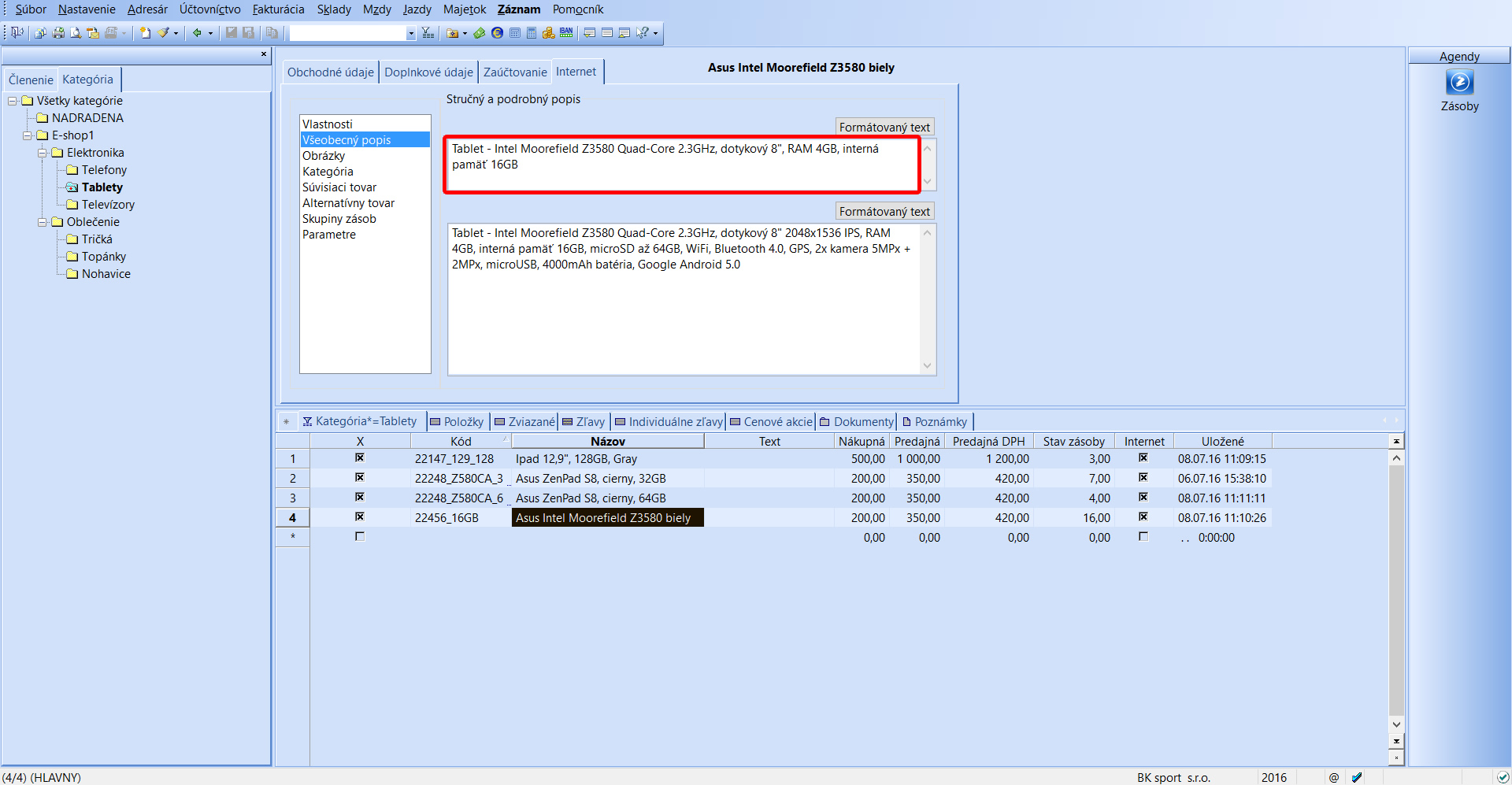Click vertical scrollbar of product grid
The width and height of the screenshot is (1512, 785).
[1396, 591]
